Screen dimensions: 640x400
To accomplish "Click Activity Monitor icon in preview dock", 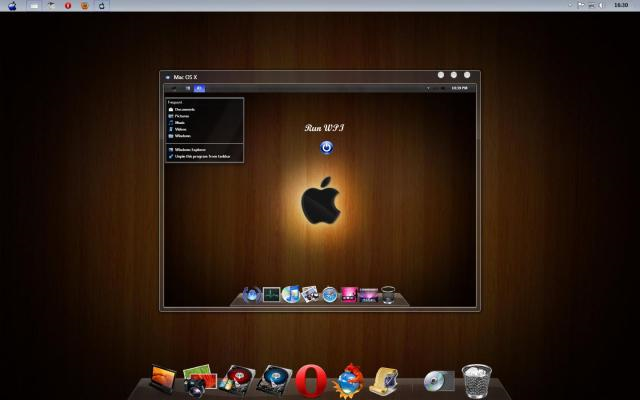I will point(271,295).
